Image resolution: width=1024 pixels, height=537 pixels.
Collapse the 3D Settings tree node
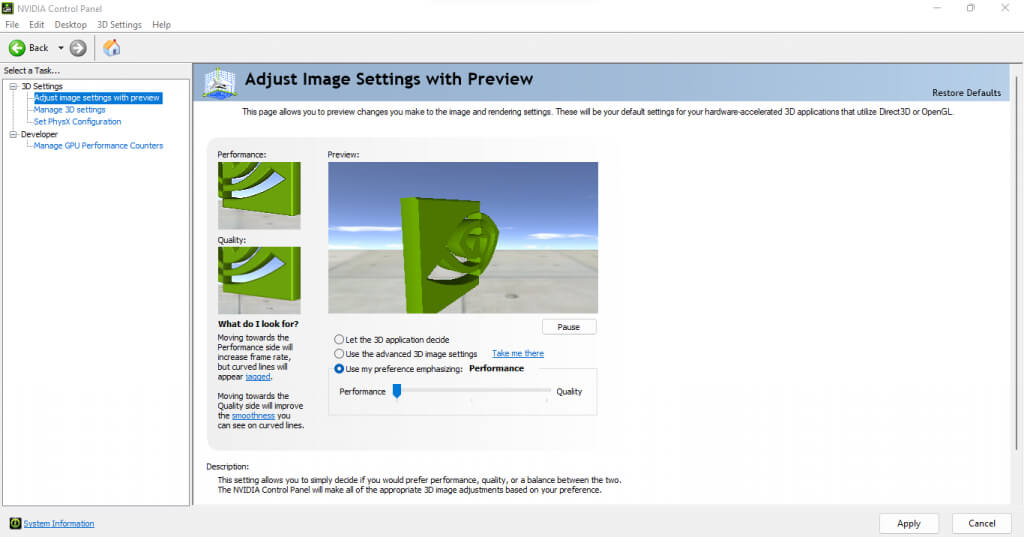pos(13,86)
